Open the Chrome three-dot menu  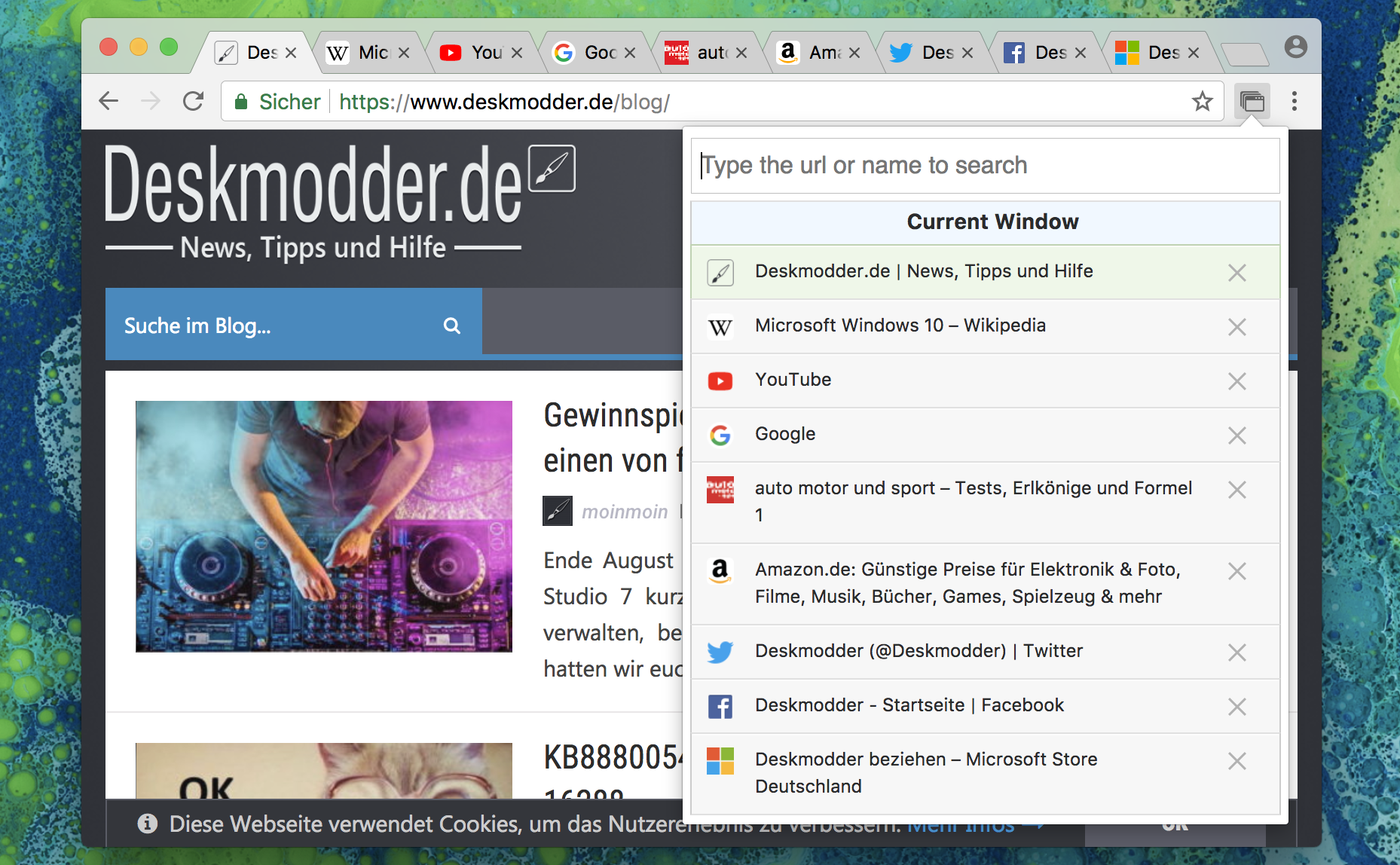tap(1295, 101)
